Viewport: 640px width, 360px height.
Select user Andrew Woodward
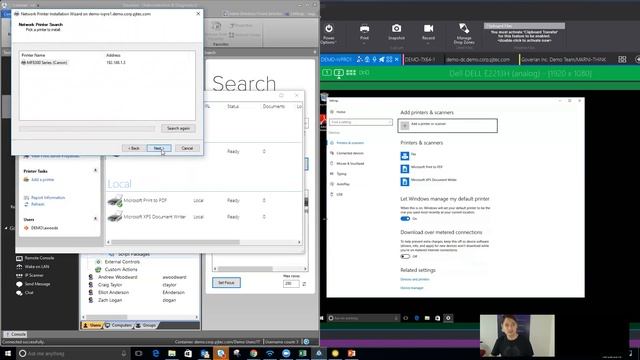pyautogui.click(x=118, y=277)
